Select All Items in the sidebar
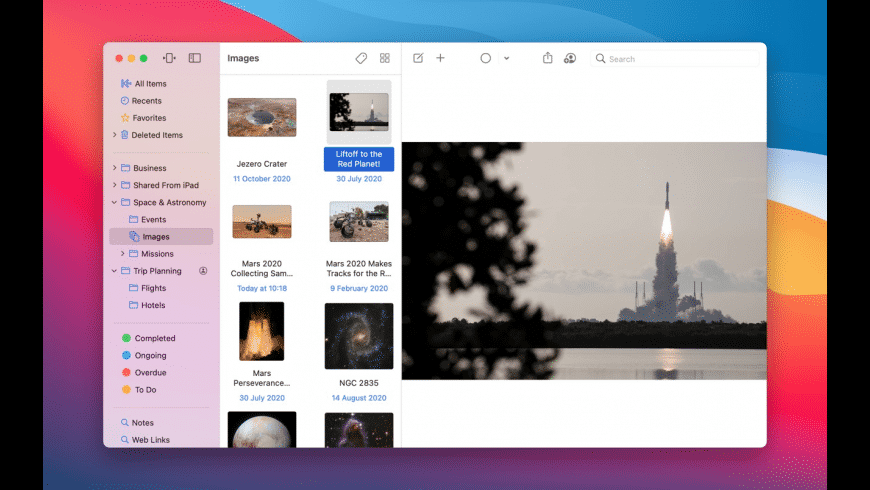Viewport: 870px width, 490px height. (x=150, y=84)
